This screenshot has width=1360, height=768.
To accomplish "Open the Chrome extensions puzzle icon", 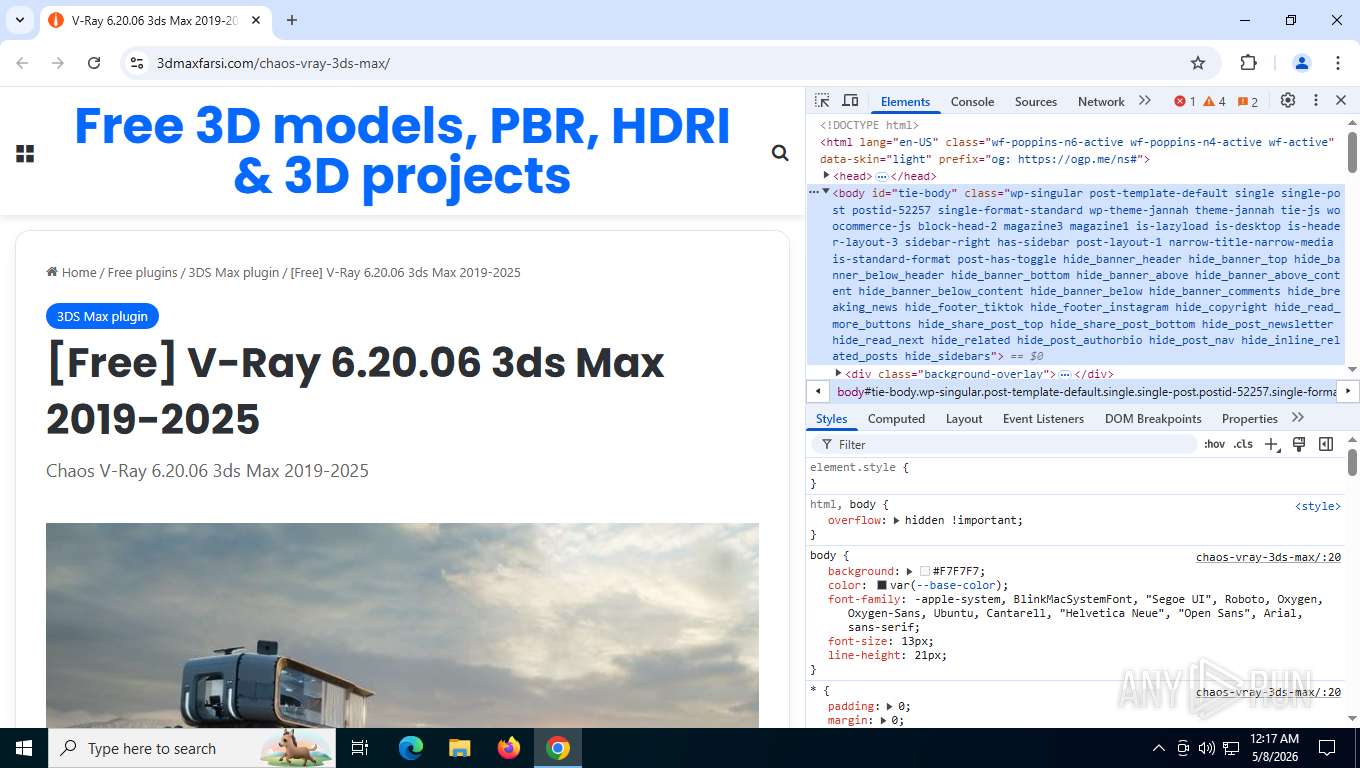I will (x=1248, y=63).
